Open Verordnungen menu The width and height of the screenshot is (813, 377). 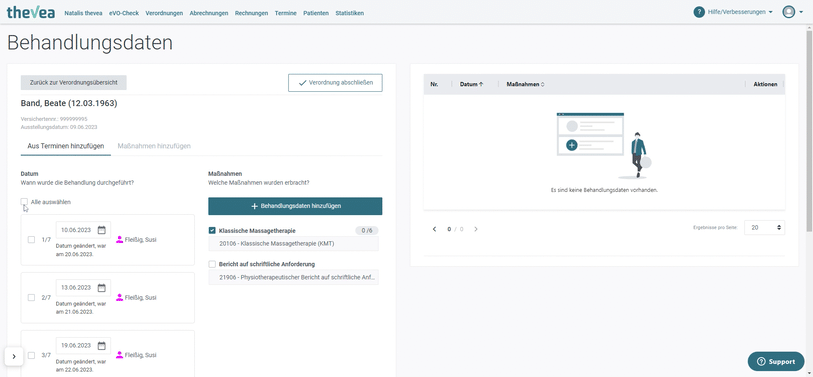[164, 13]
